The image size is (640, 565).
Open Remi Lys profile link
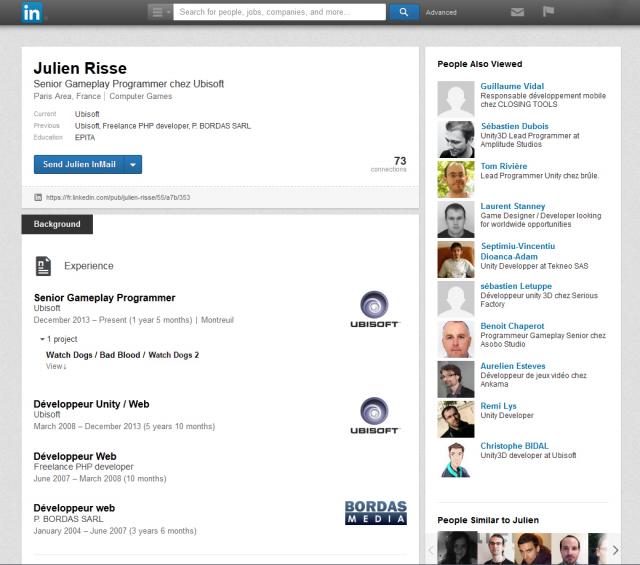(x=498, y=406)
